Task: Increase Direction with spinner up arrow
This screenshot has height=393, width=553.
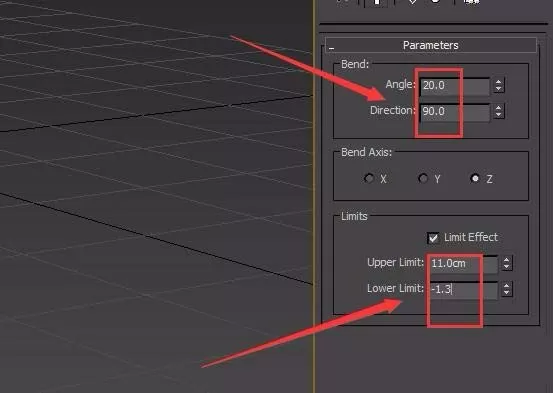Action: click(x=498, y=108)
